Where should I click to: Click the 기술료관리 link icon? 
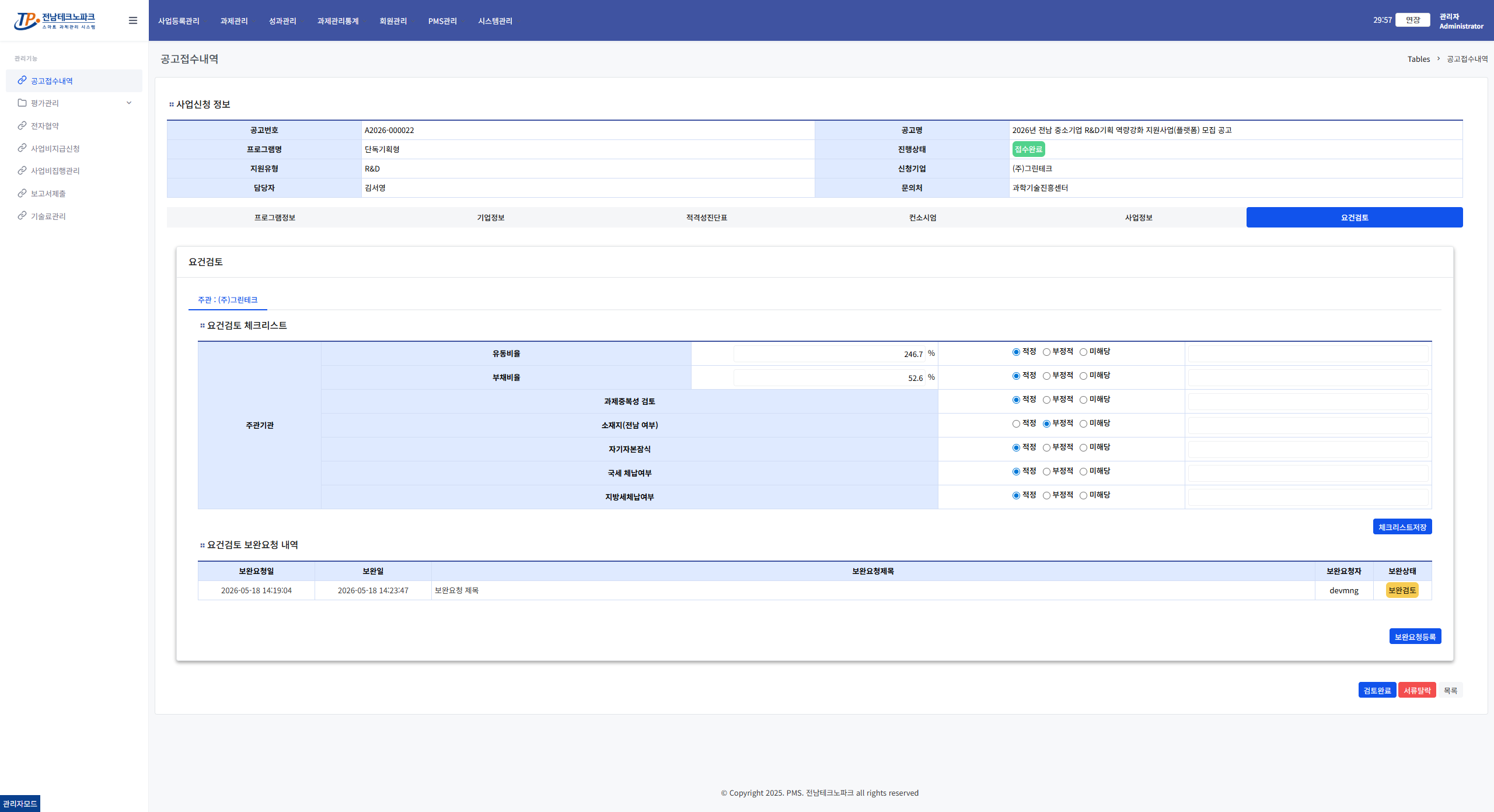[22, 215]
